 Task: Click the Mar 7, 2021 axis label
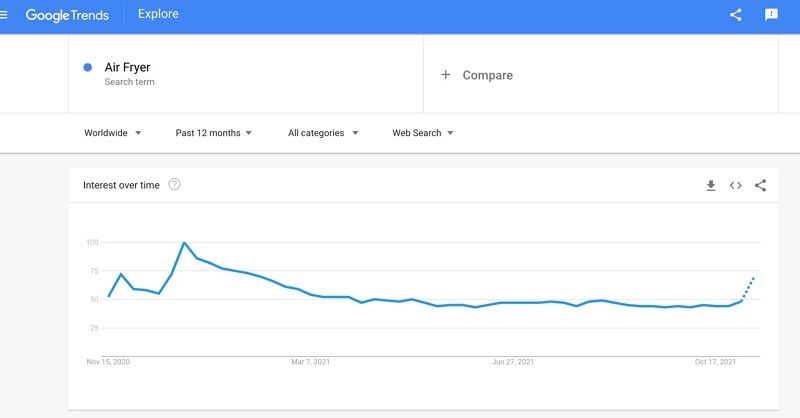click(x=310, y=362)
